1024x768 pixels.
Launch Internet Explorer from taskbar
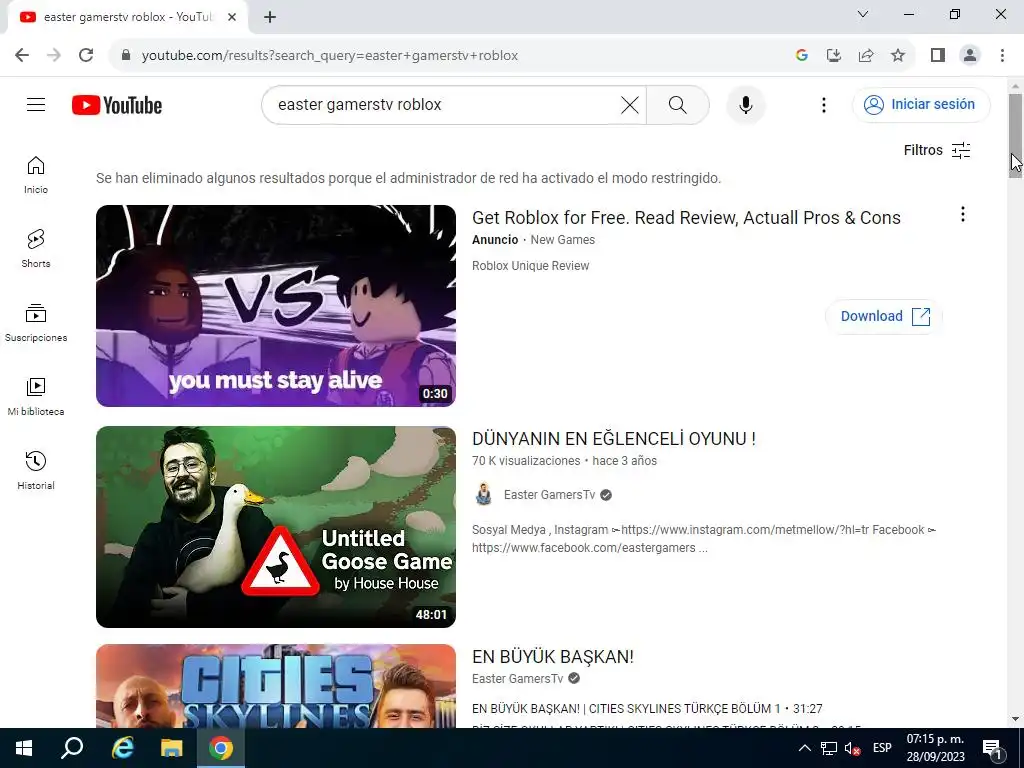(x=122, y=748)
